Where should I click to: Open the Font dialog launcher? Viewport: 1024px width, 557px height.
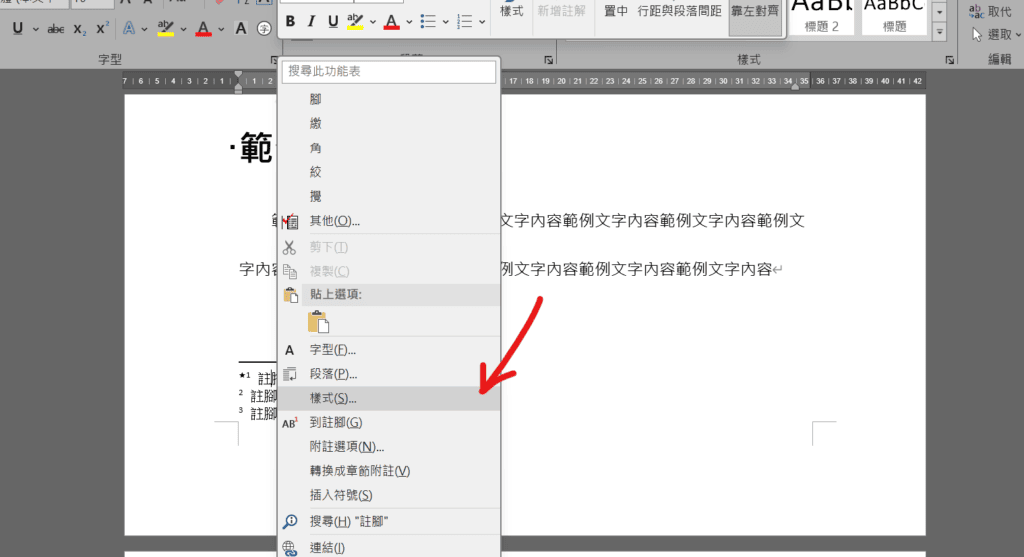(274, 60)
